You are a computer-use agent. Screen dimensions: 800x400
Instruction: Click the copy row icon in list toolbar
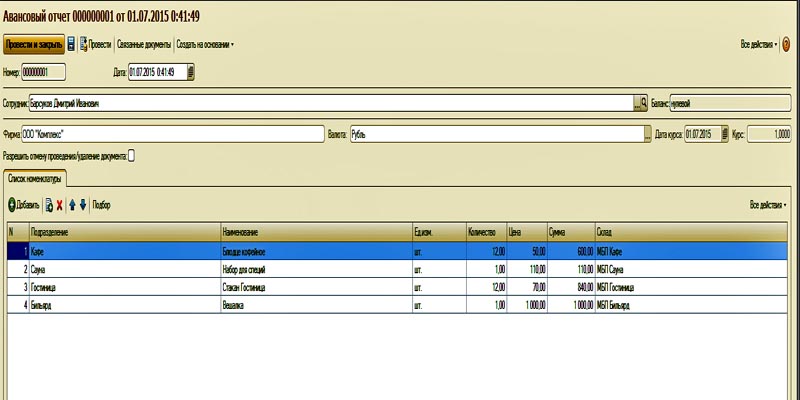pyautogui.click(x=49, y=205)
